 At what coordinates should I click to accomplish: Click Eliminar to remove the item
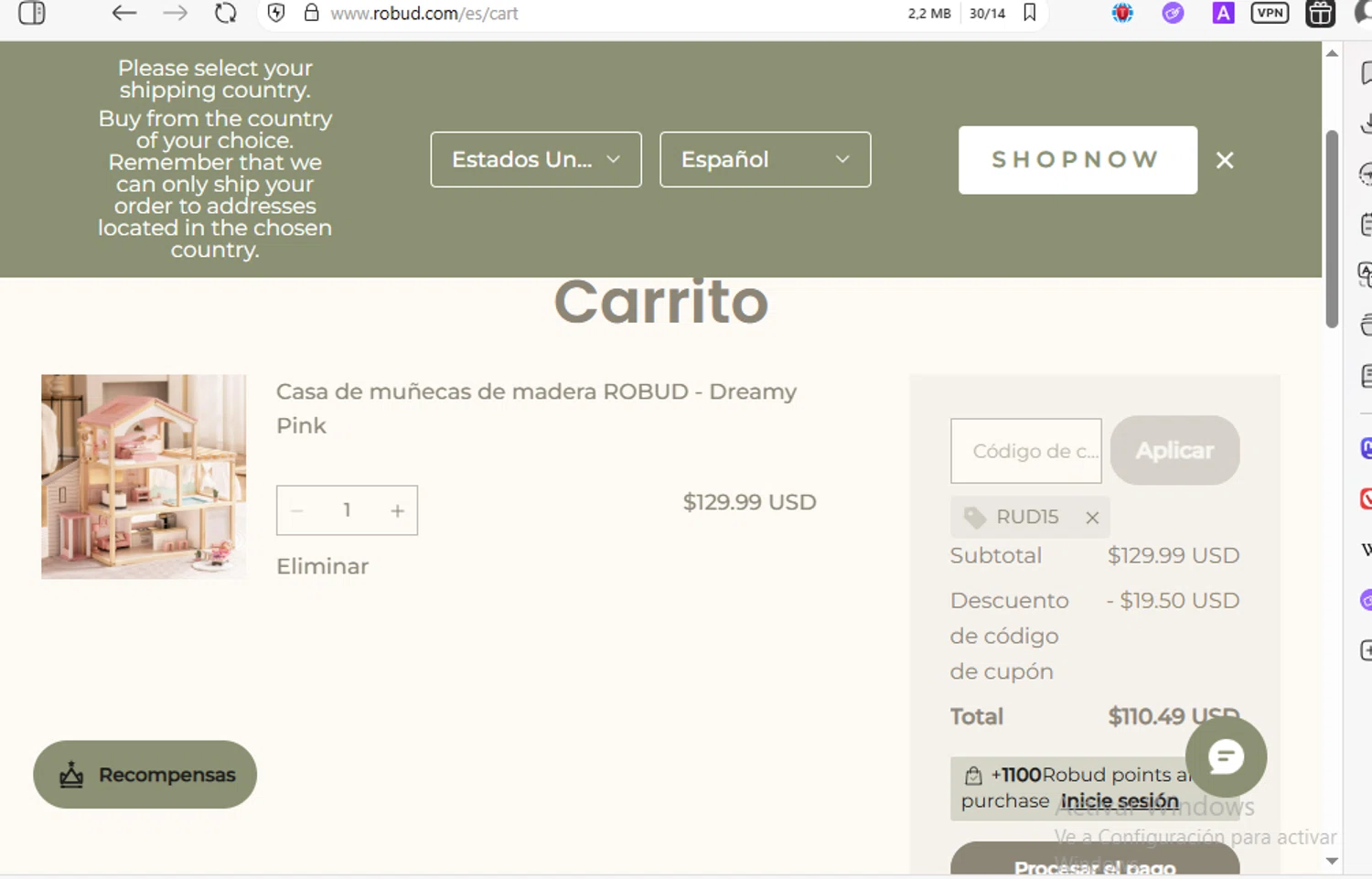[323, 566]
